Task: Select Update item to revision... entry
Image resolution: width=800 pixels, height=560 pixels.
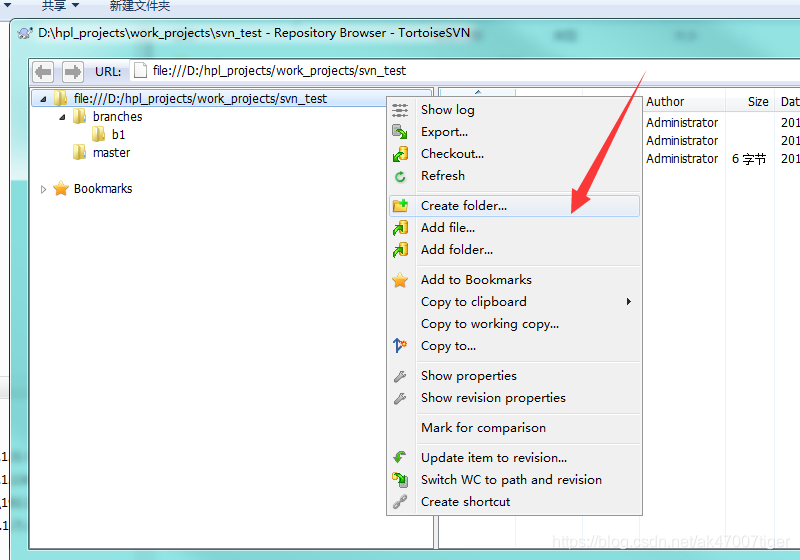Action: (x=514, y=457)
